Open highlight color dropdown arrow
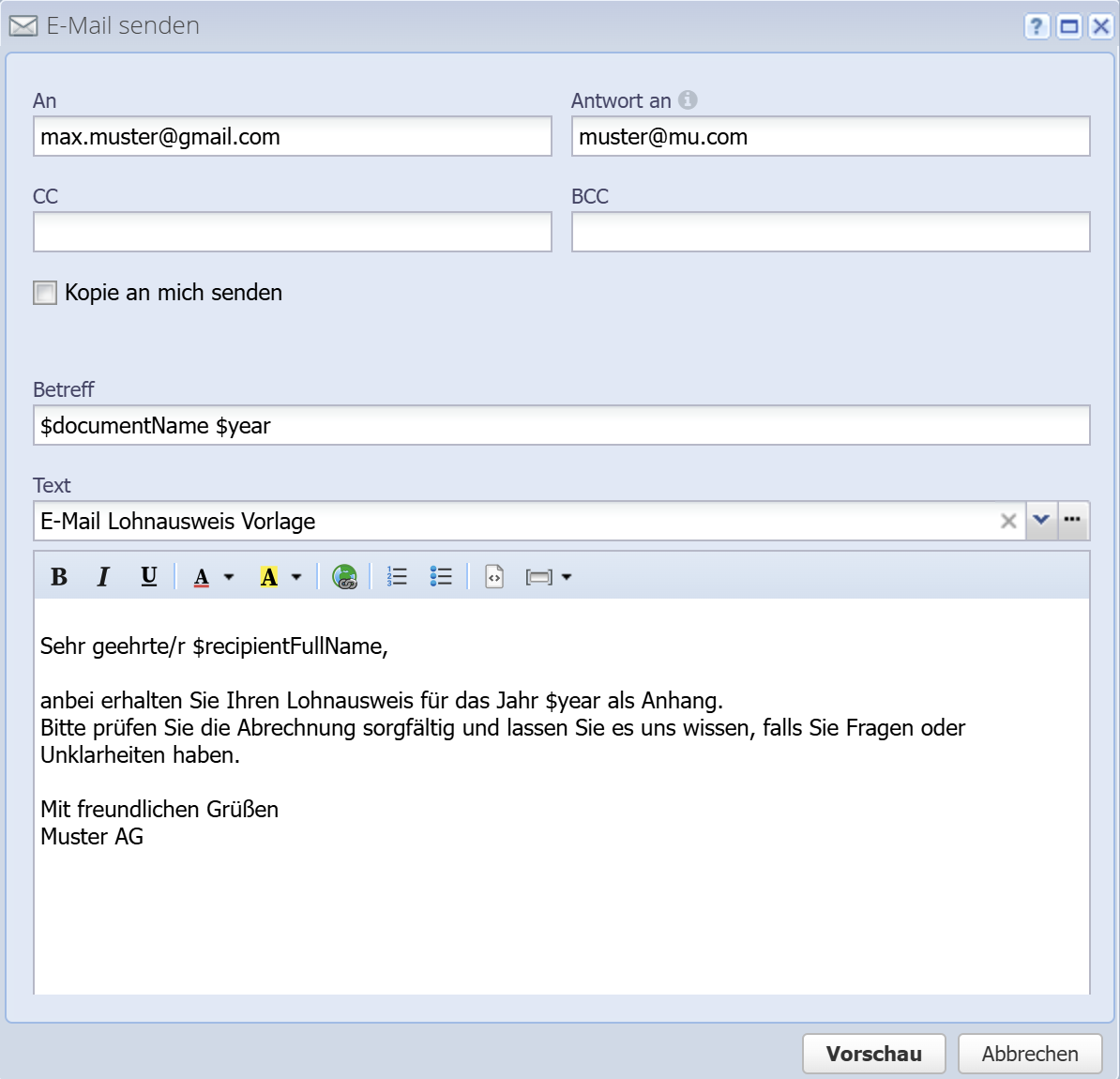This screenshot has width=1120, height=1079. tap(296, 577)
